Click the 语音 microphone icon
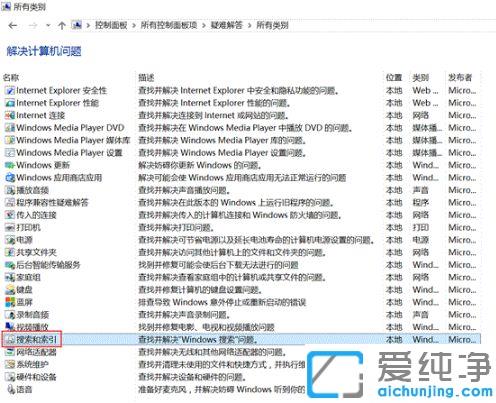The height and width of the screenshot is (403, 496). tap(11, 389)
